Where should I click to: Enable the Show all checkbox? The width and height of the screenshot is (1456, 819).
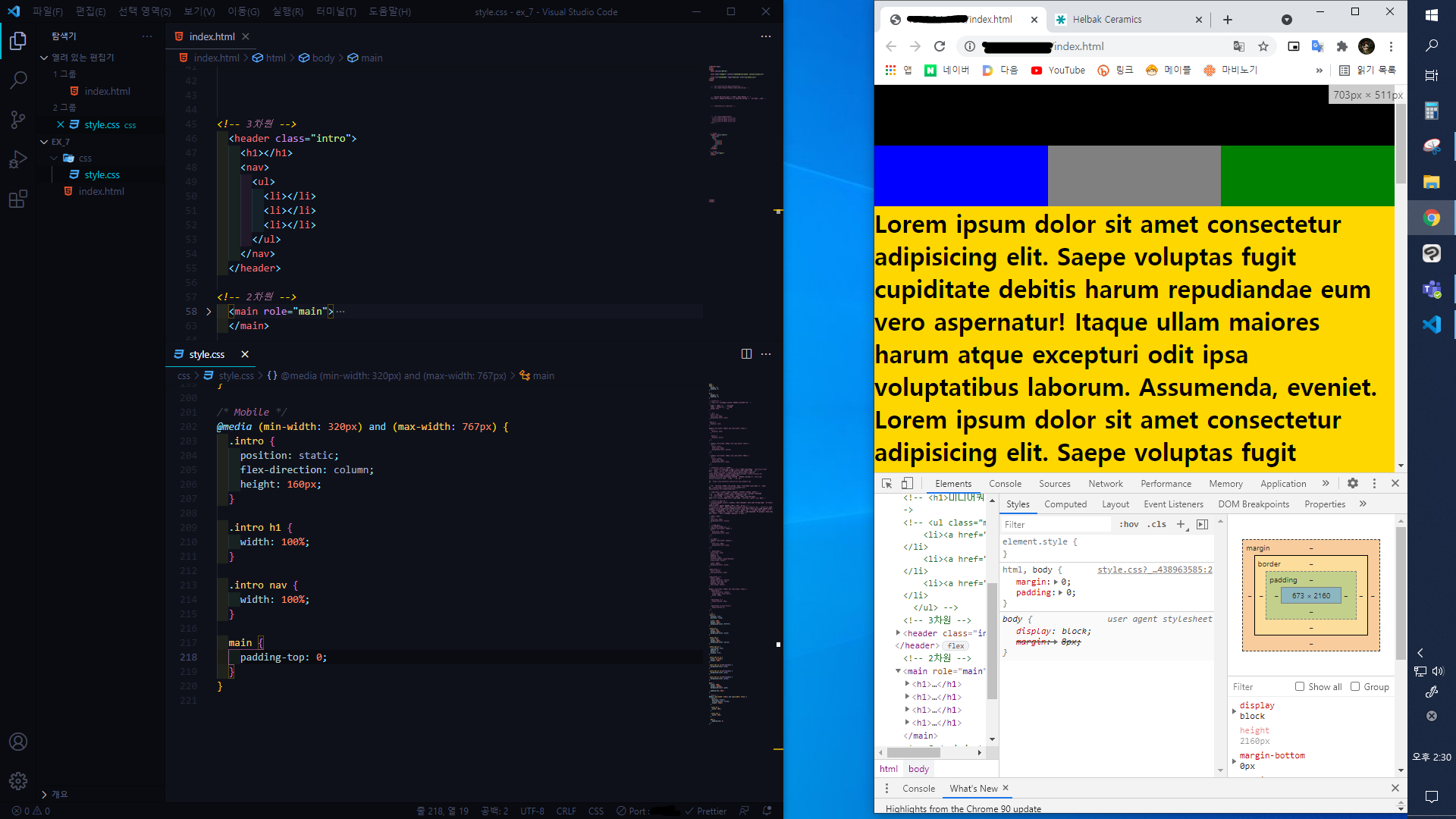click(x=1300, y=687)
